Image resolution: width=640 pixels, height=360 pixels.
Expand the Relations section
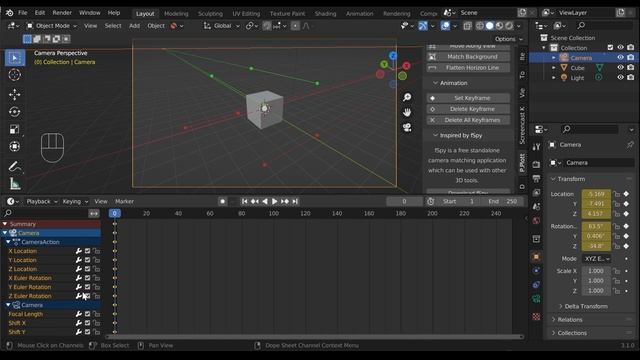point(567,320)
